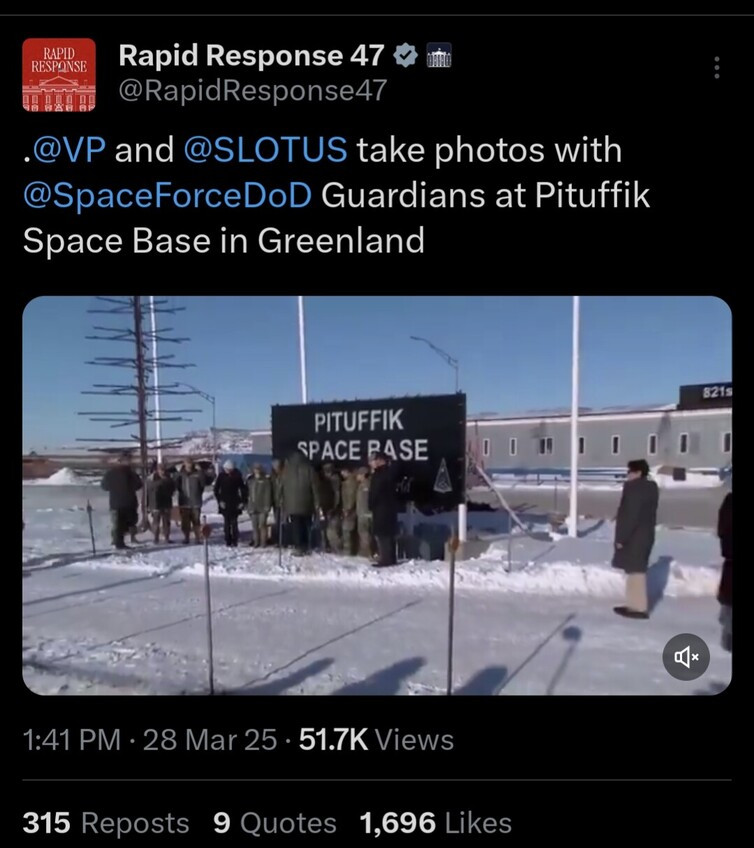Screen dimensions: 754x848
Task: Click the Rapid Response 47 display name
Action: [252, 55]
